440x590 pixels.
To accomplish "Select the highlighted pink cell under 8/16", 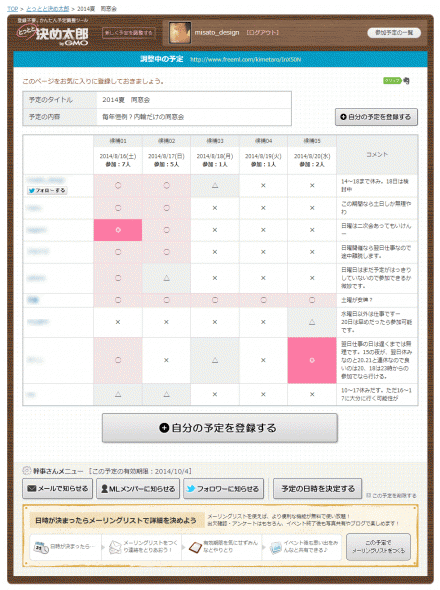I will tap(118, 230).
